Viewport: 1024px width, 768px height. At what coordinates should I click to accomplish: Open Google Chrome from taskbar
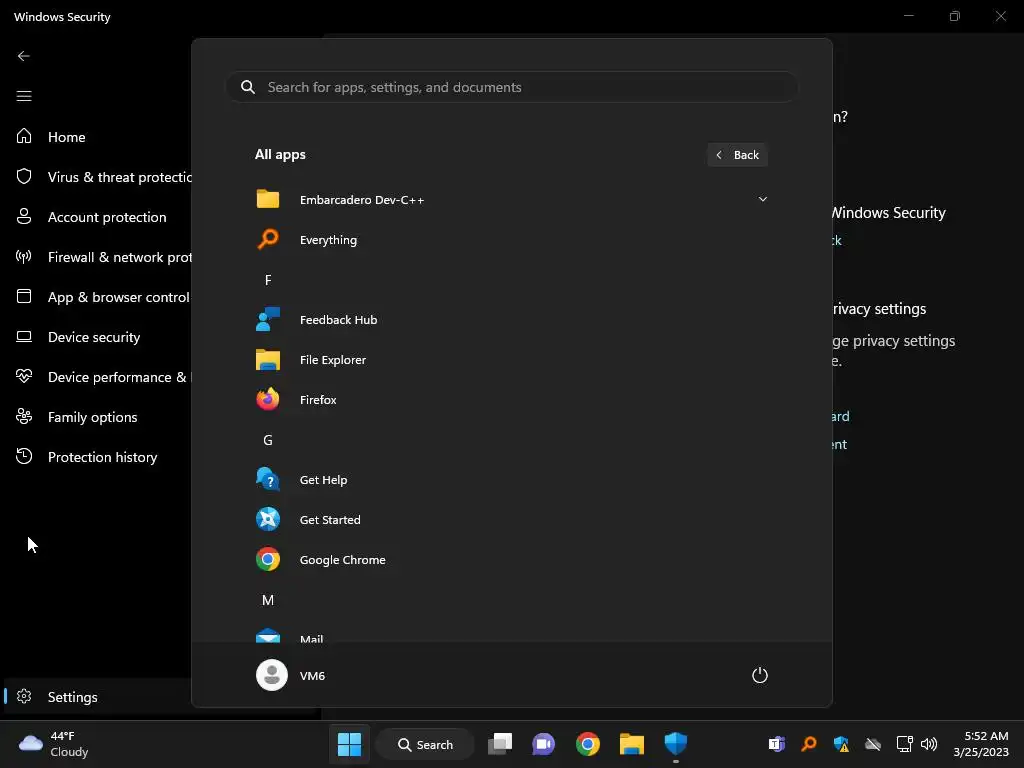[x=588, y=744]
